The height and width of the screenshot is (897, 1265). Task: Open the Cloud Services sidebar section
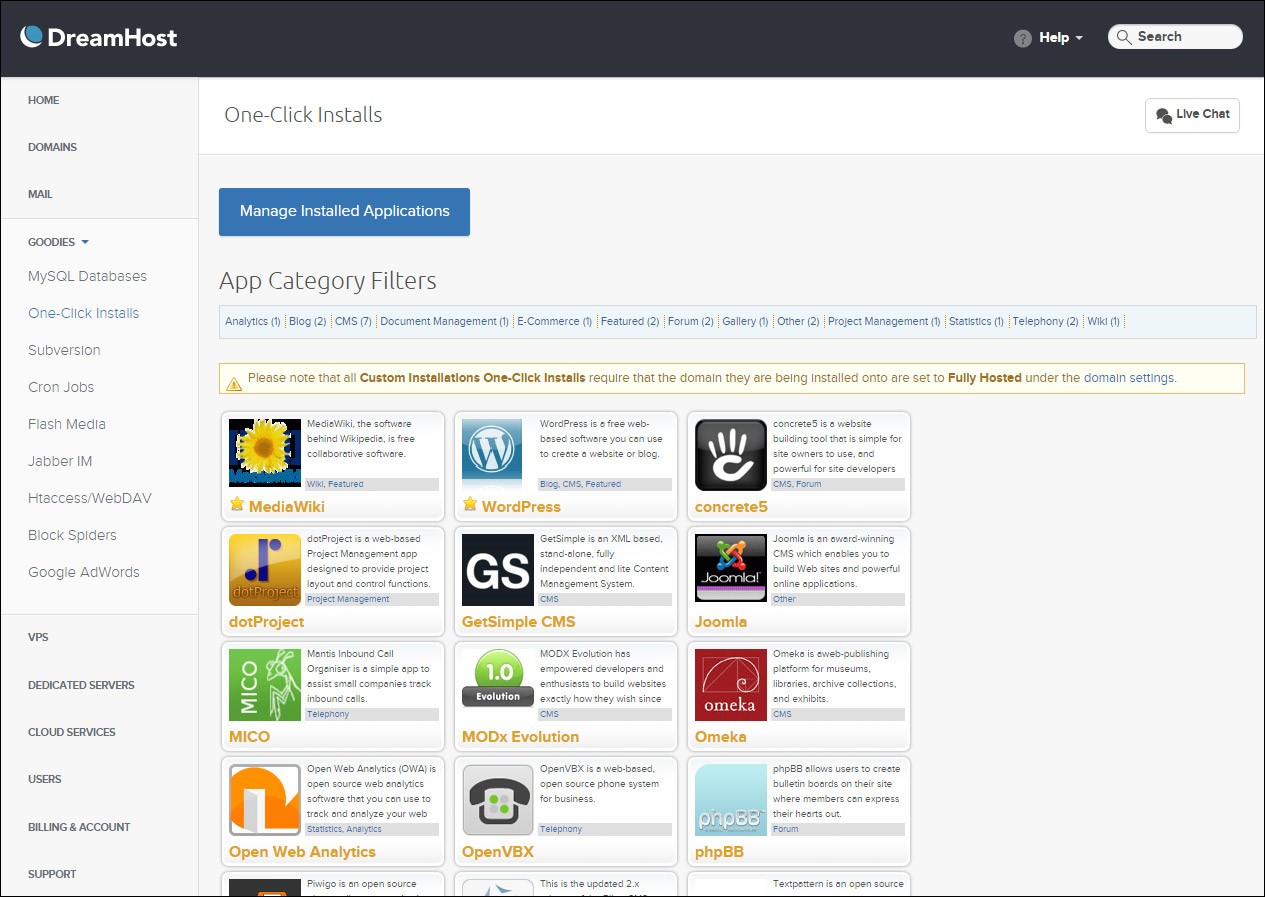(x=72, y=732)
